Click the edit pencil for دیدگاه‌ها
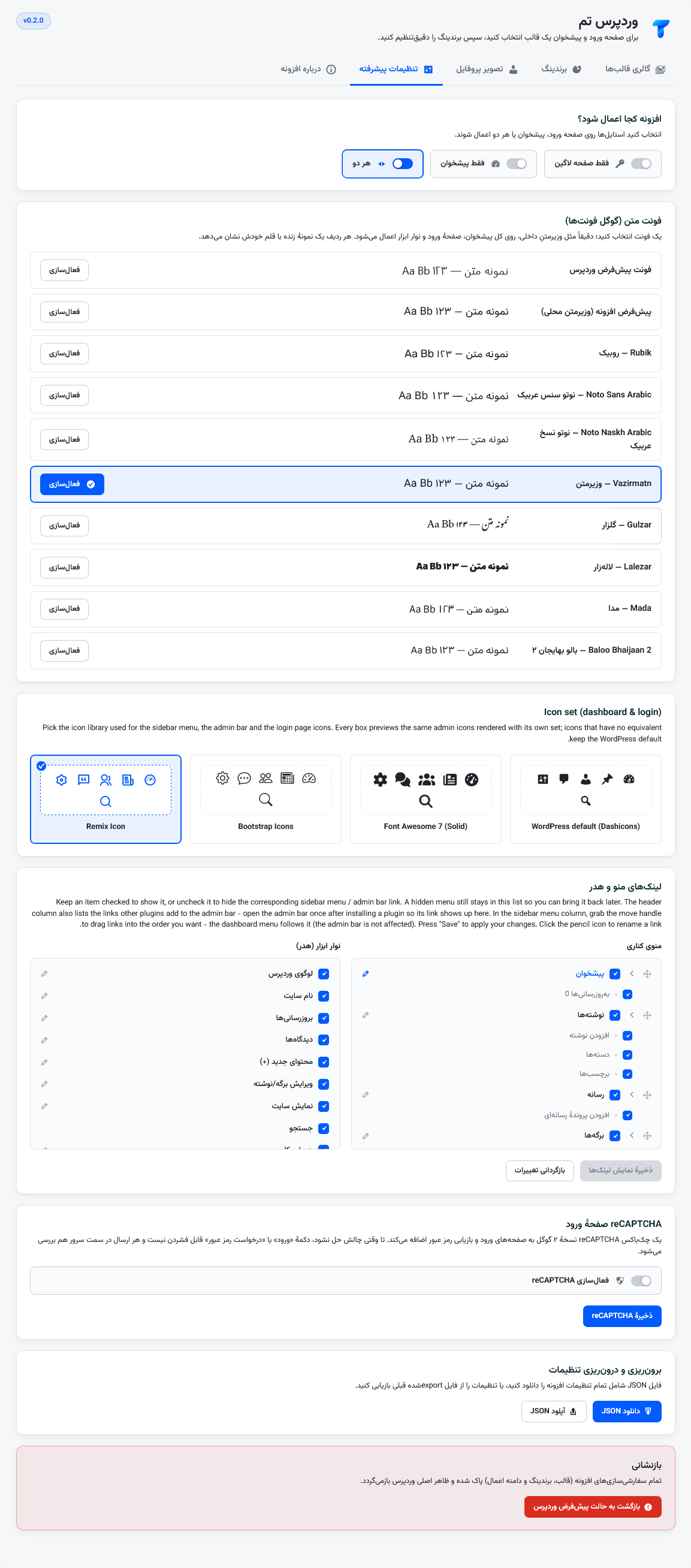691x1568 pixels. pos(44,1040)
